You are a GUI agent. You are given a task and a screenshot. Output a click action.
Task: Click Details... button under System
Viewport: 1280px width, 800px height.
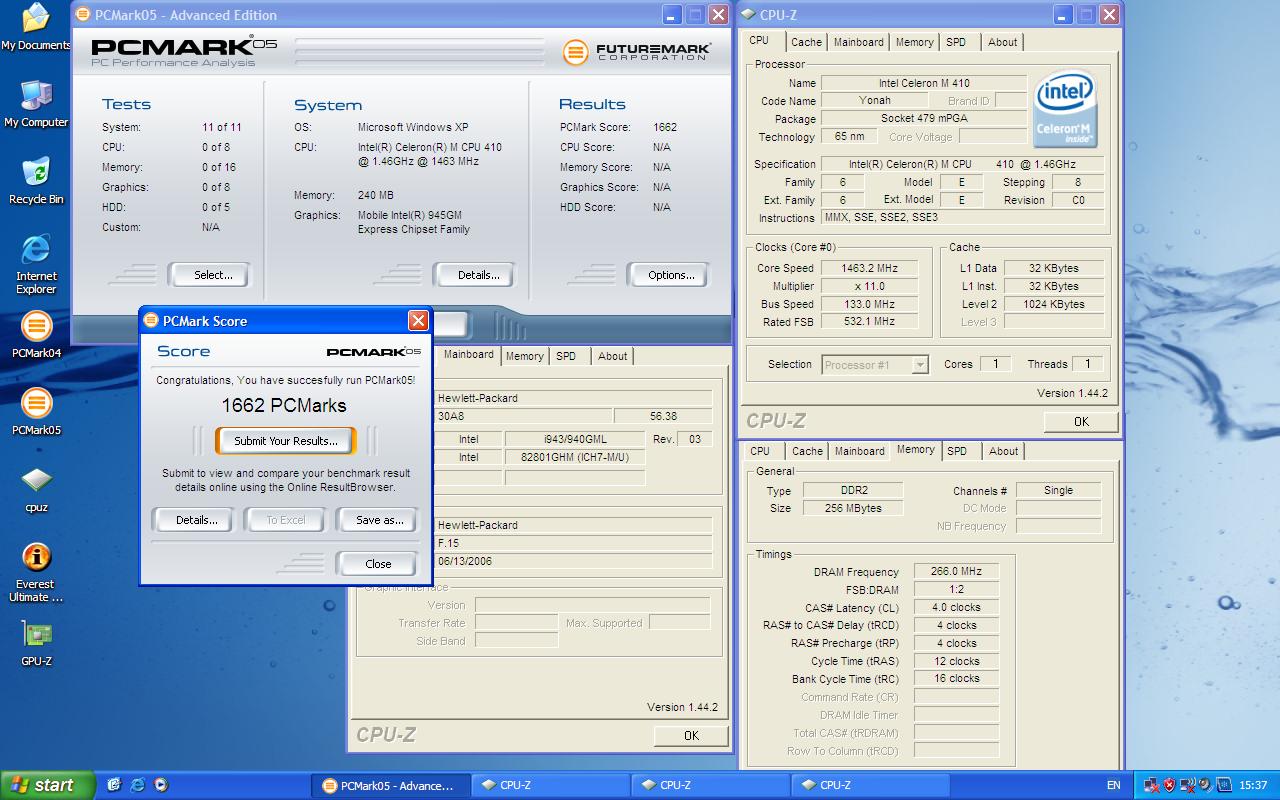point(473,275)
